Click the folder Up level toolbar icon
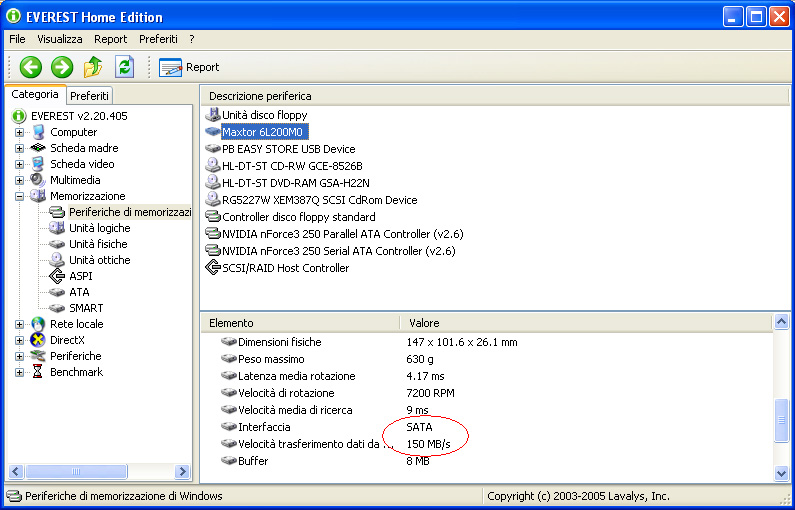 coord(93,67)
